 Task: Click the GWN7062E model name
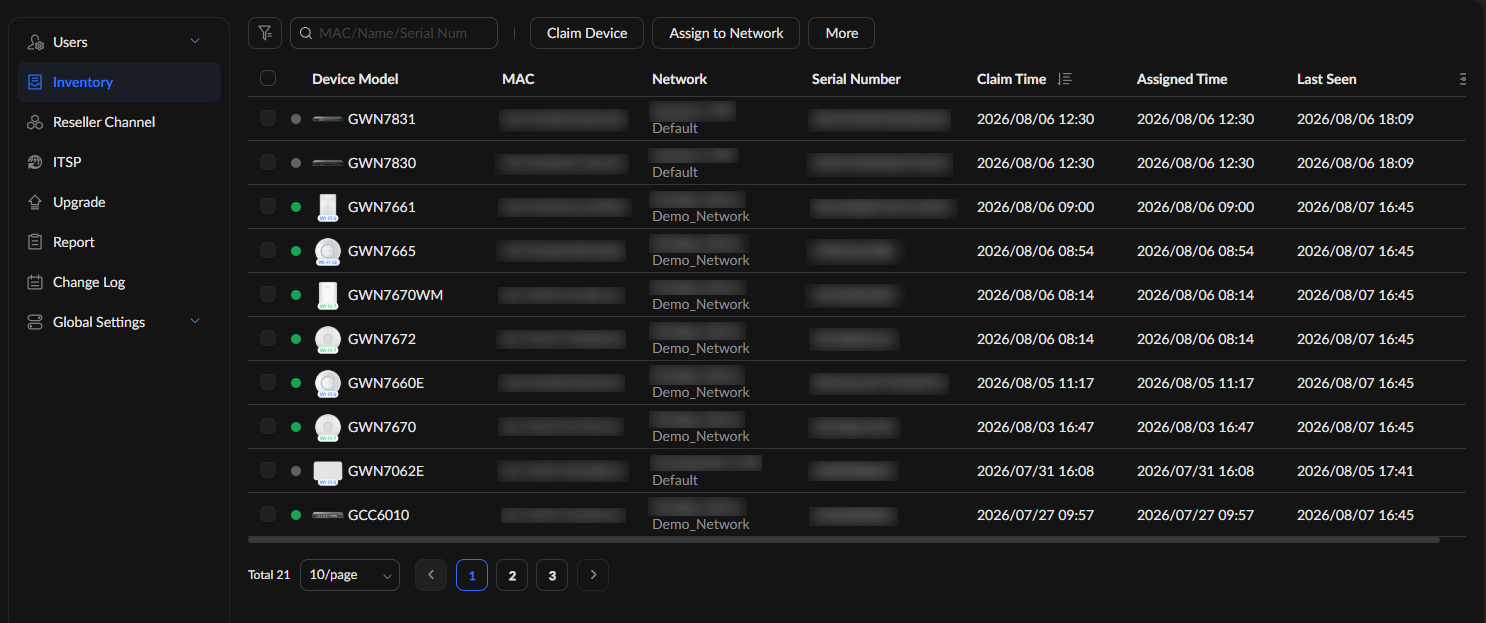[386, 471]
